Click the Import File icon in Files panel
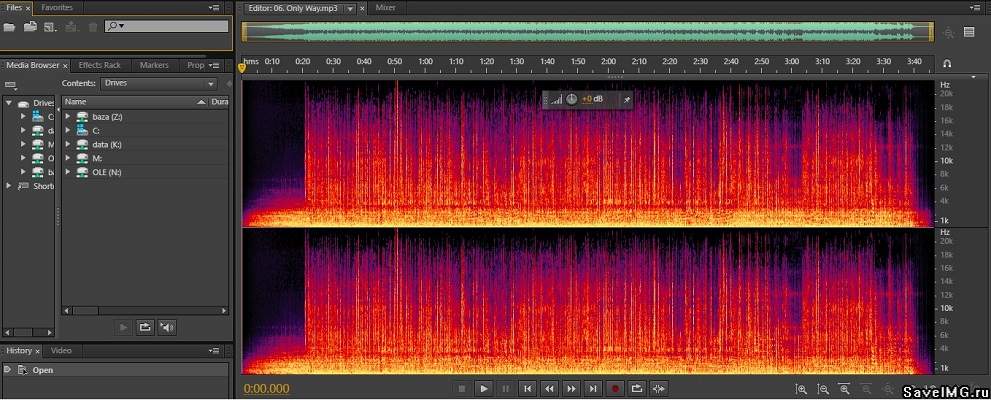Viewport: 991px width, 400px height. pos(30,26)
